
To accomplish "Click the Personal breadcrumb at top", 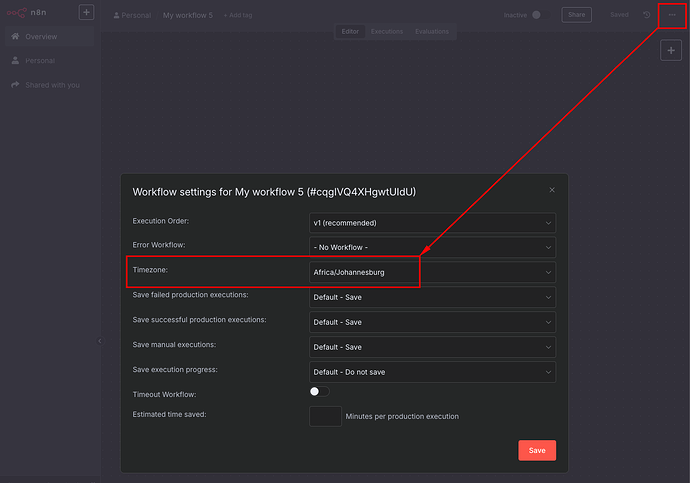I will [132, 15].
